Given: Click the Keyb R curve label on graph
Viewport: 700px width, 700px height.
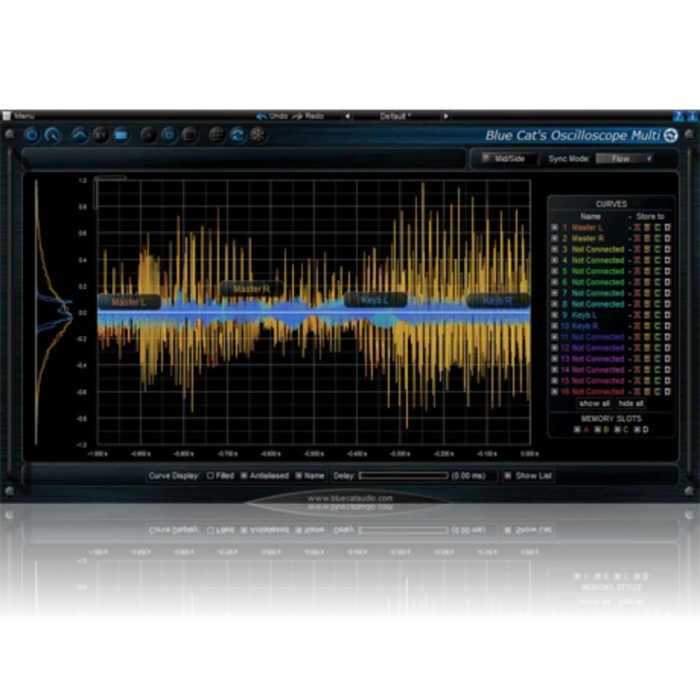Looking at the screenshot, I should (x=498, y=301).
